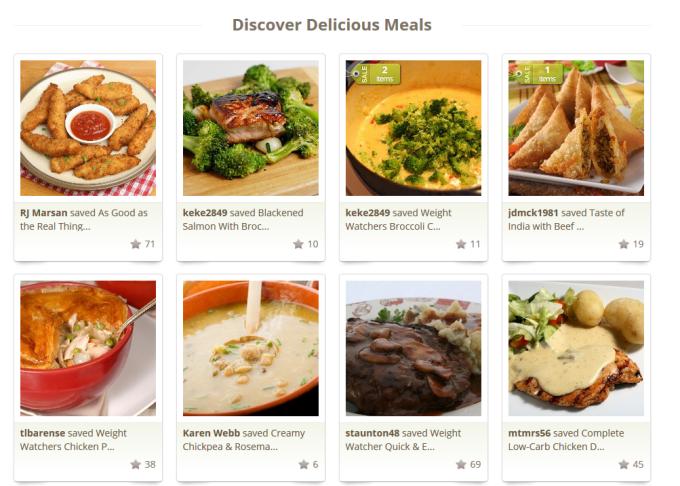Star the Creamy Chickpea & Rosemary soup

[x=304, y=464]
